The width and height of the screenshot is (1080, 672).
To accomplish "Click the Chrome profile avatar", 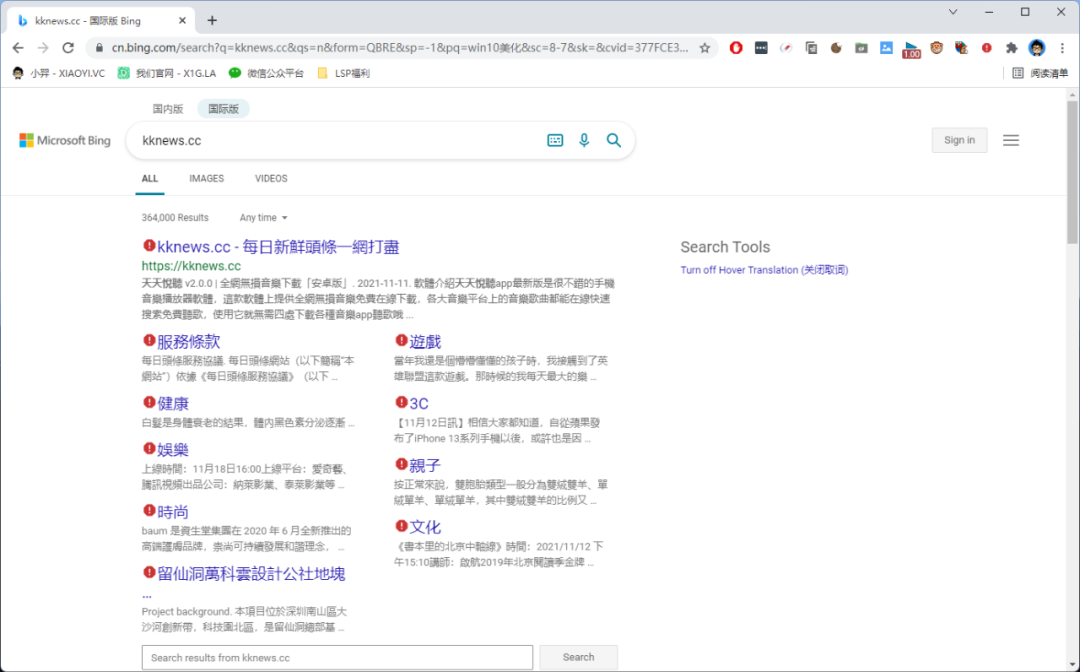I will pyautogui.click(x=1037, y=48).
